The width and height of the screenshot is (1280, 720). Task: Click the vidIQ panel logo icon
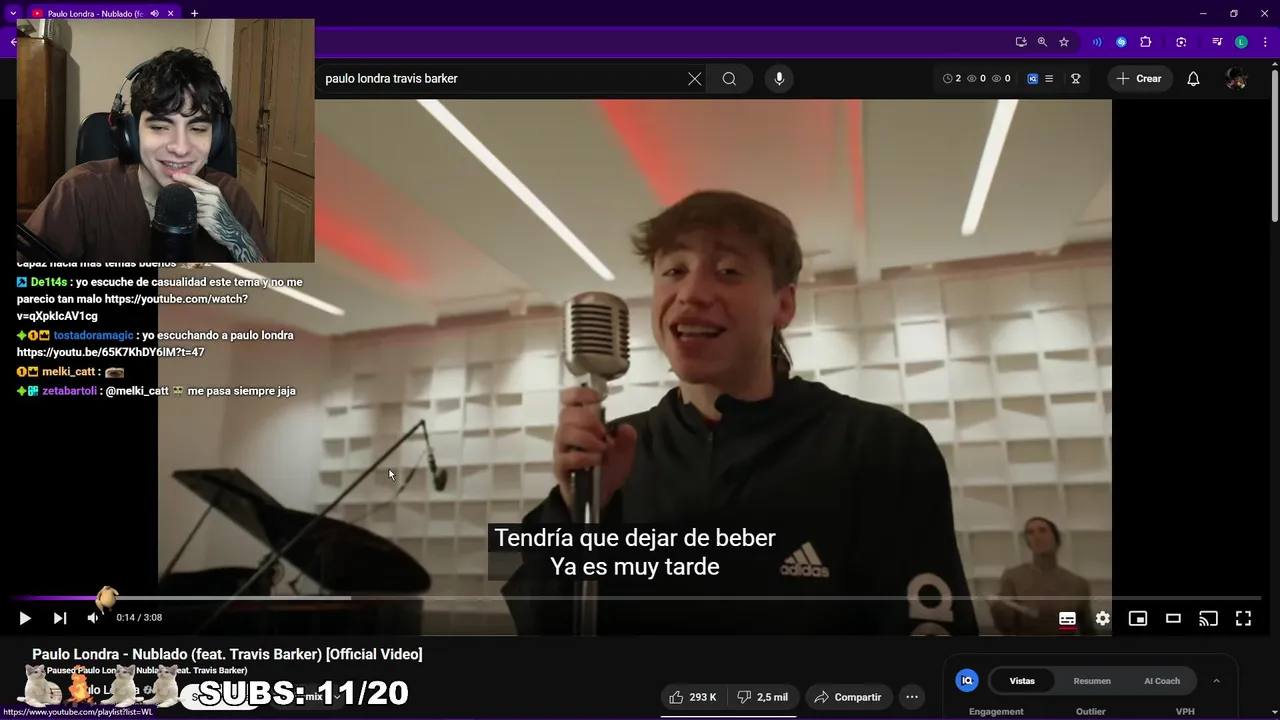pos(967,681)
